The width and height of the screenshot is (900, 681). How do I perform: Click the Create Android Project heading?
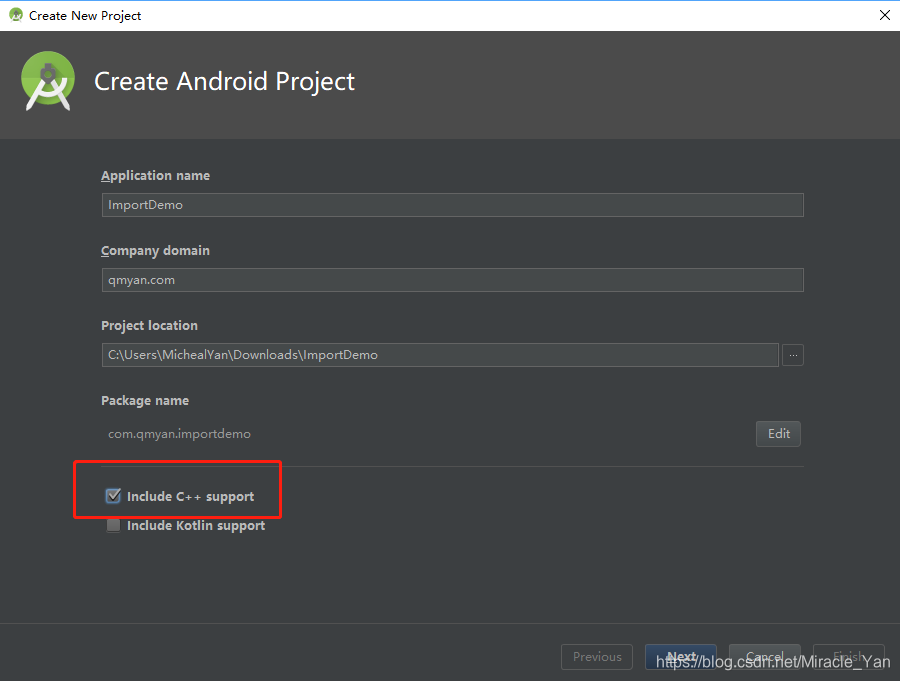coord(224,82)
